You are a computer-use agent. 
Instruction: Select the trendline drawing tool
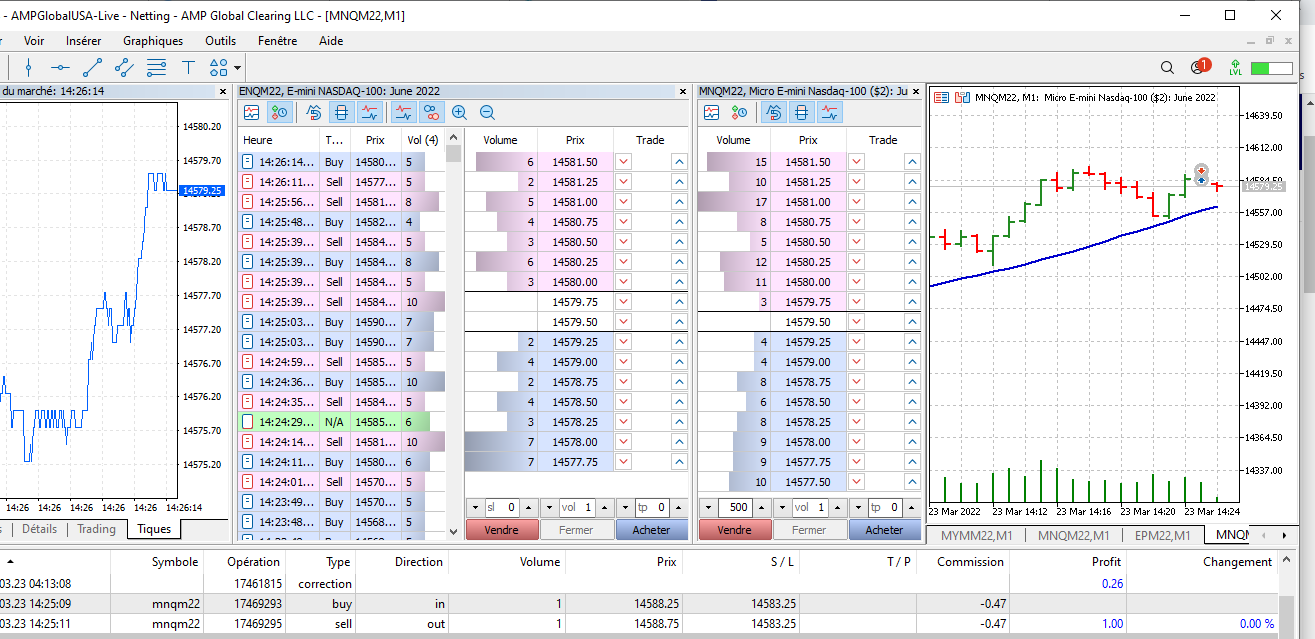(92, 68)
